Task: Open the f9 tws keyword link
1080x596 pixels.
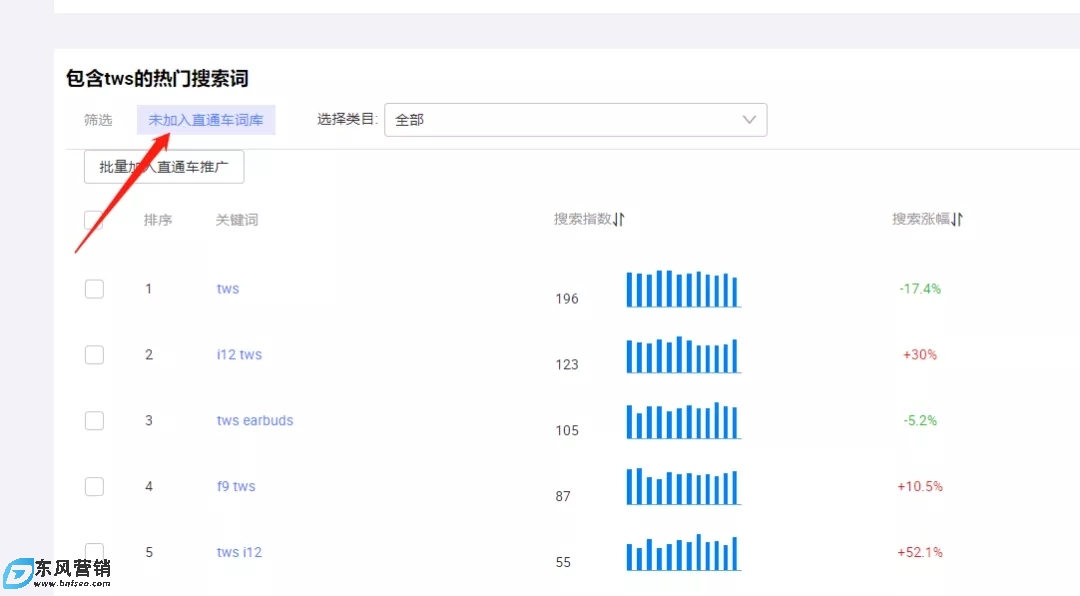Action: tap(236, 487)
